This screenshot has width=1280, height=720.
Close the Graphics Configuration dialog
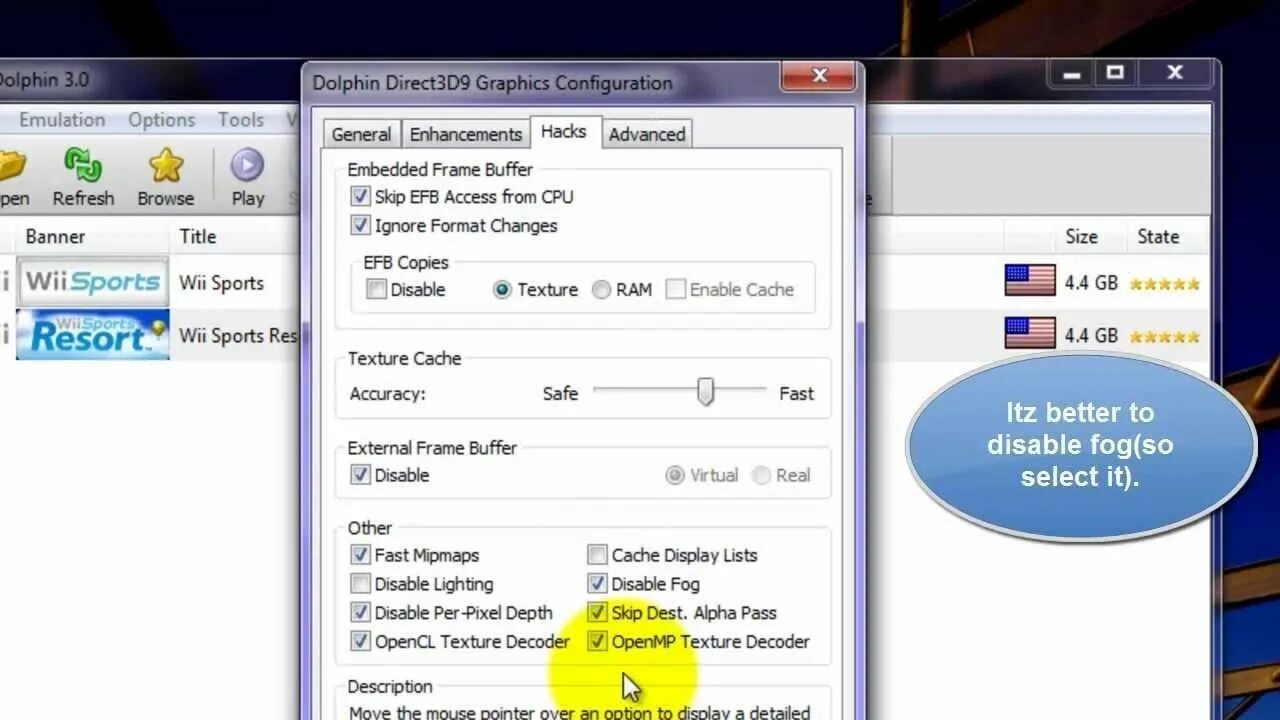tap(819, 76)
